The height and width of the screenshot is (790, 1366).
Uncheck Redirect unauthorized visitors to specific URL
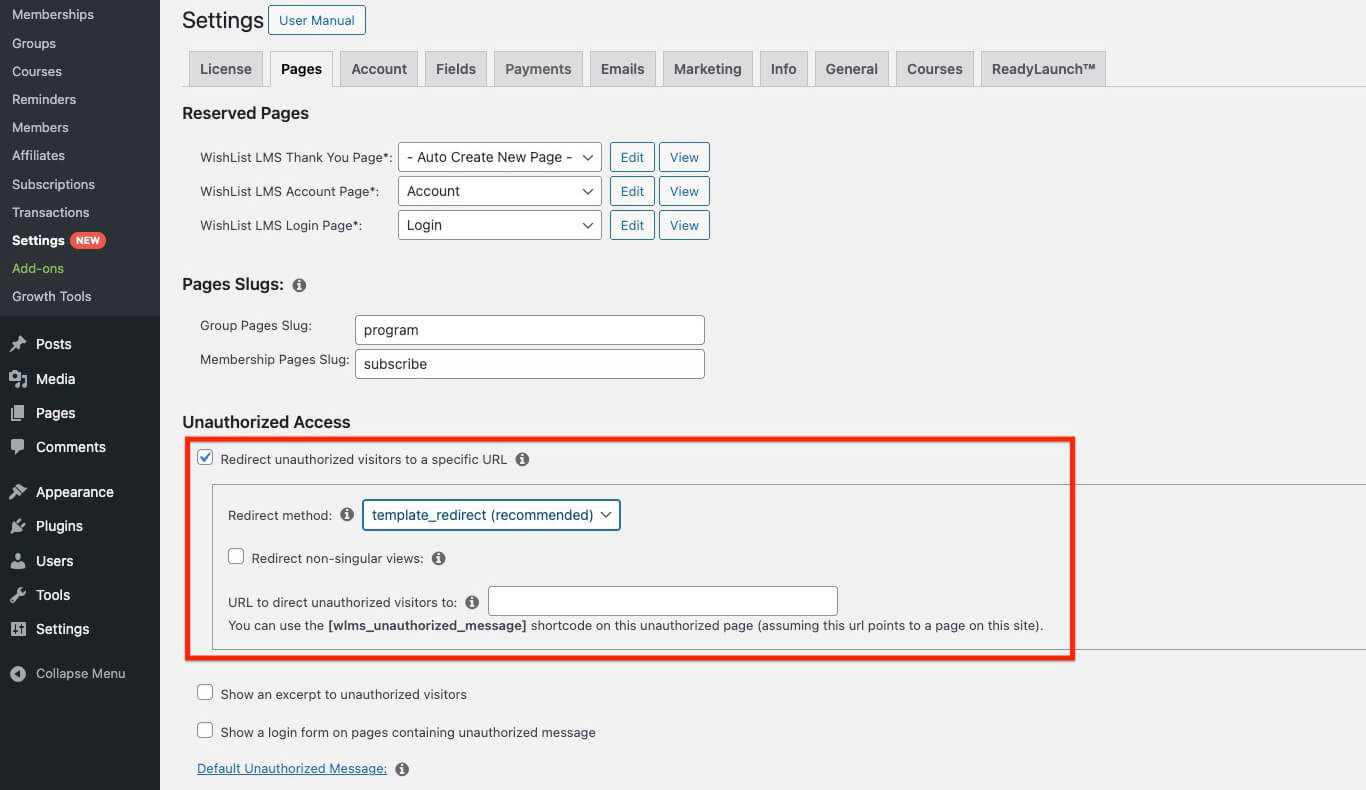205,458
